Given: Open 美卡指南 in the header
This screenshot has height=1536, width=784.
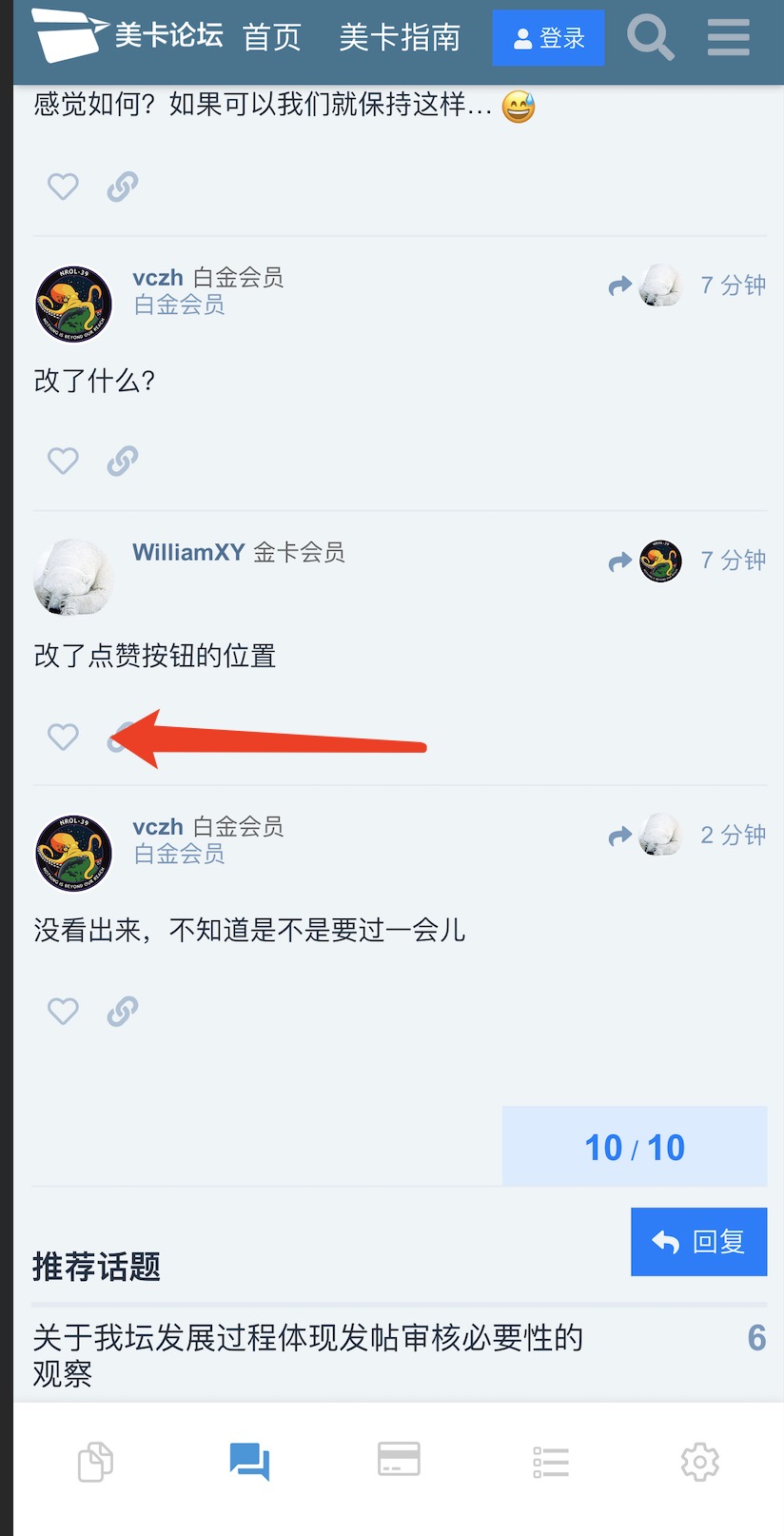Looking at the screenshot, I should [400, 38].
